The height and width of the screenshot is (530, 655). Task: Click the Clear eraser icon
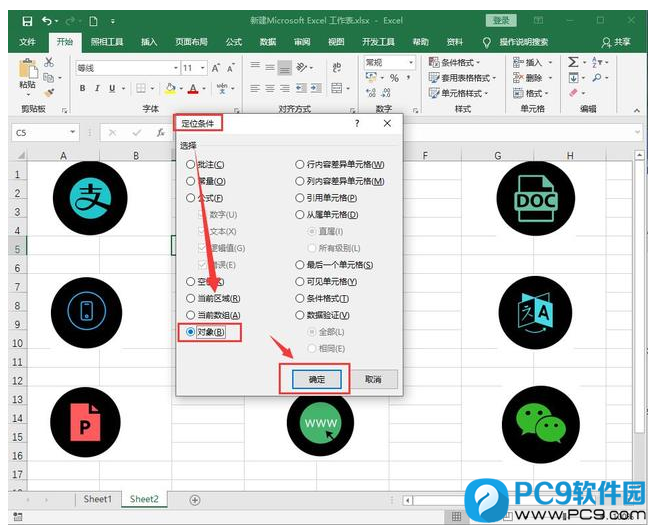pyautogui.click(x=573, y=93)
